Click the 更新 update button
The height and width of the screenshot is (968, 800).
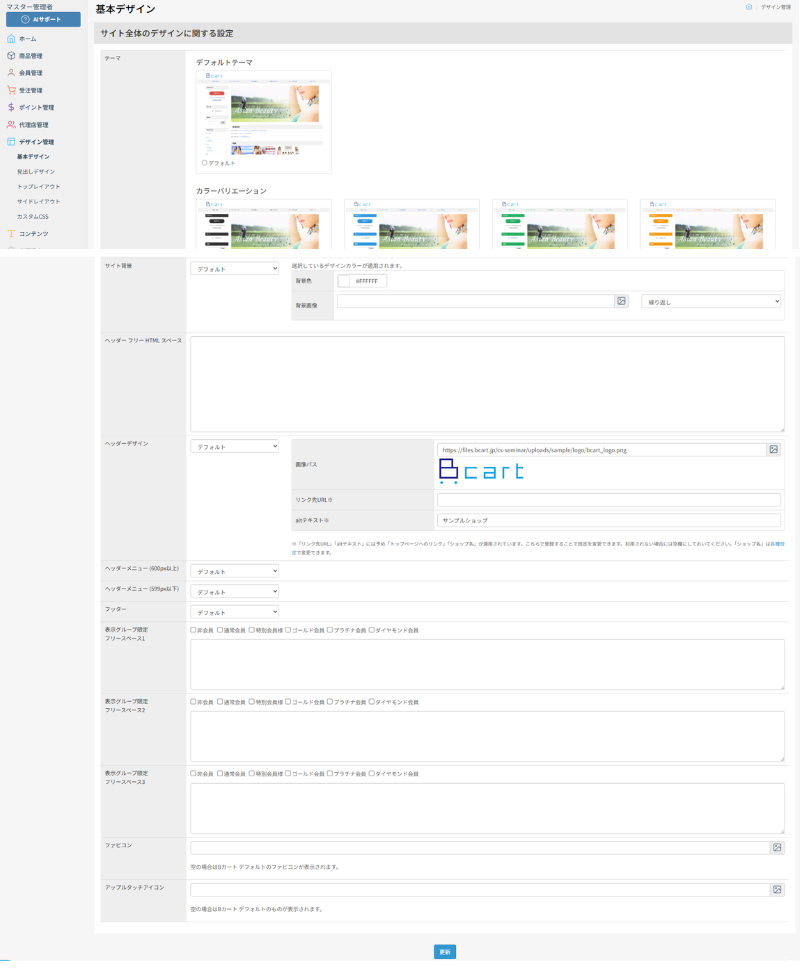(x=445, y=952)
